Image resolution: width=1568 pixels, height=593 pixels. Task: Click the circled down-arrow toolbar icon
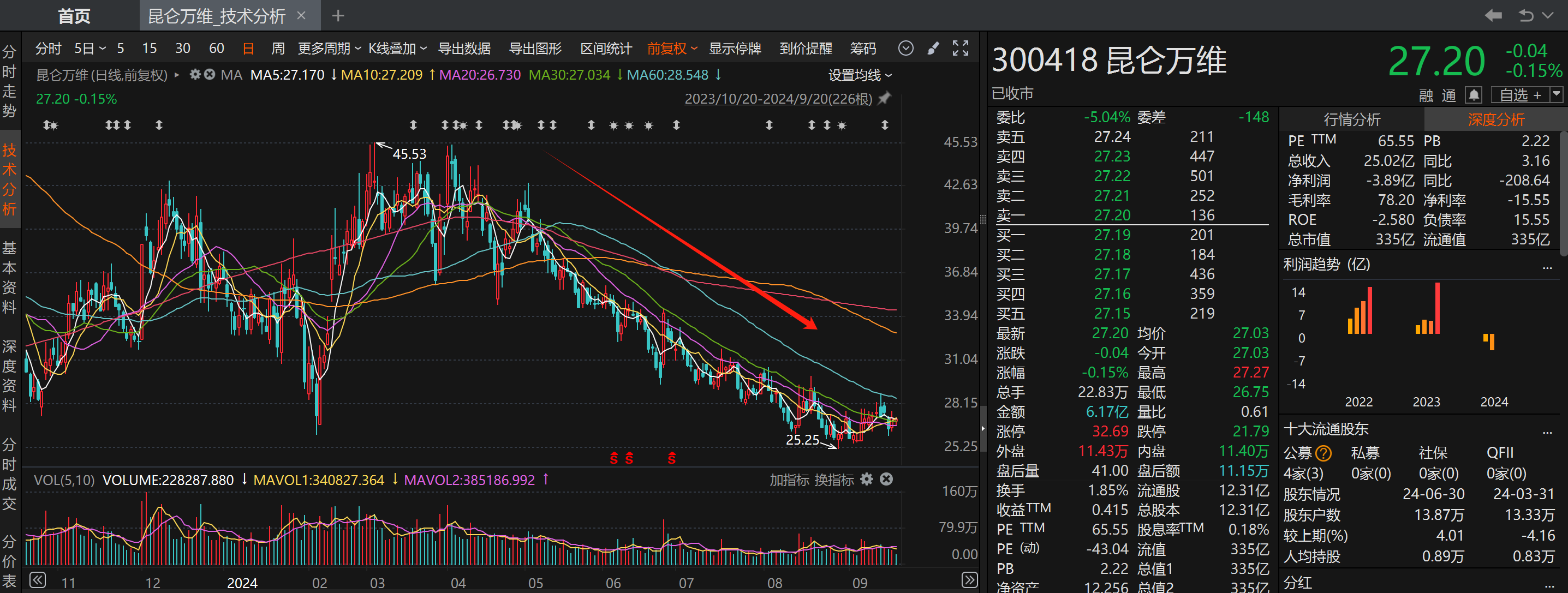906,49
